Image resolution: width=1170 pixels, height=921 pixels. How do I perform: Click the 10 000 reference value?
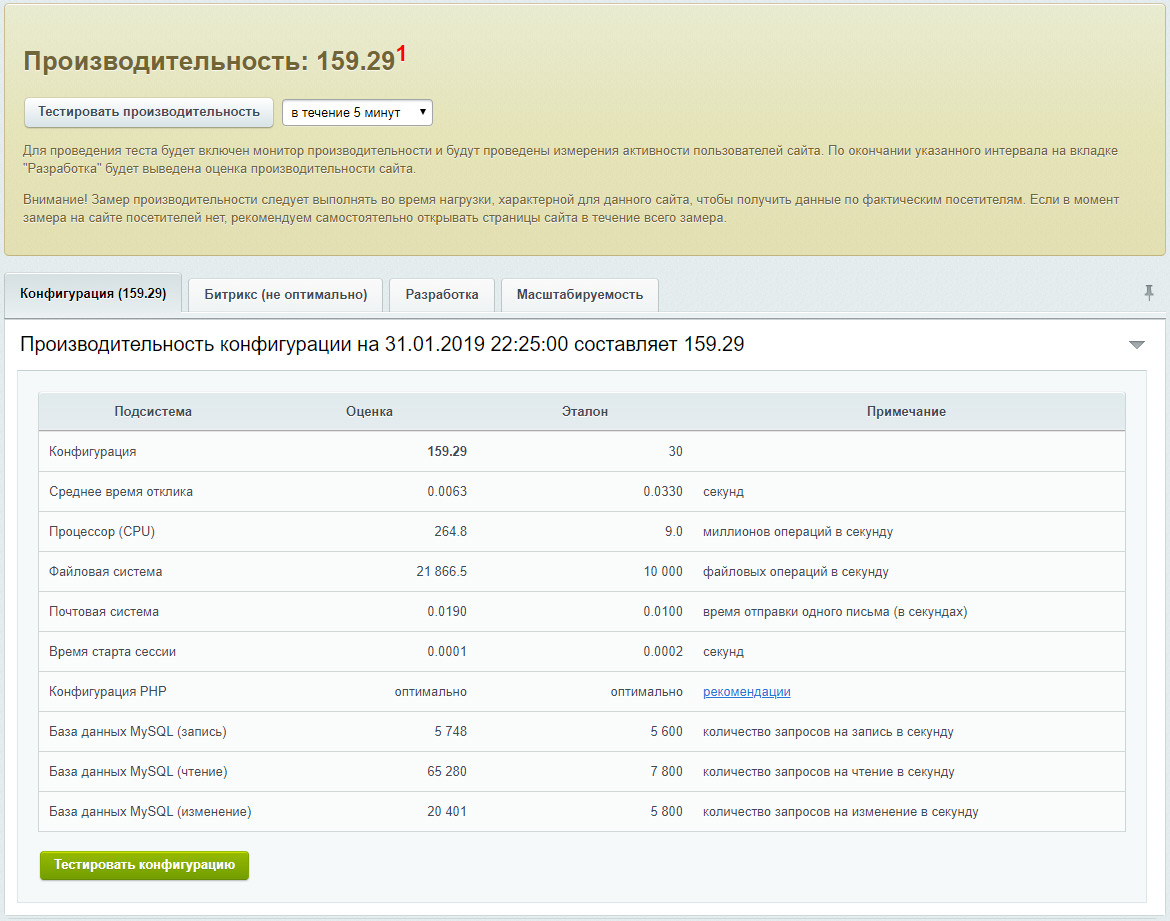click(663, 572)
